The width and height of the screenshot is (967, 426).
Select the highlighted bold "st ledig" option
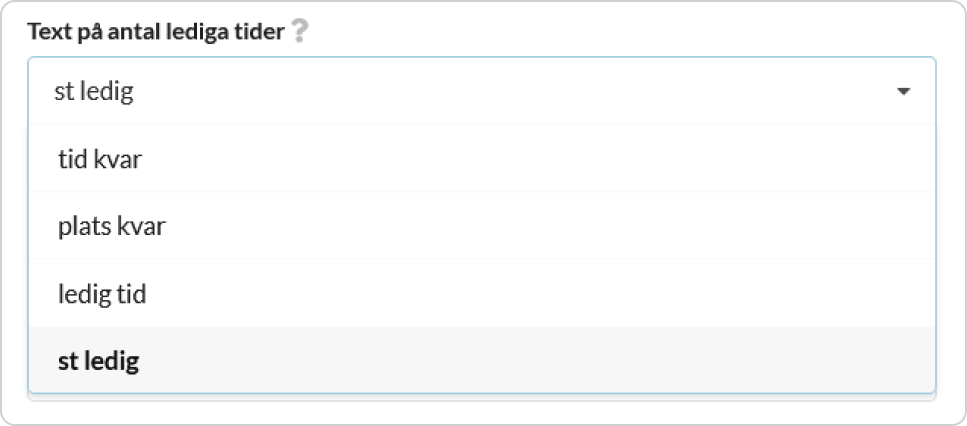(x=482, y=361)
